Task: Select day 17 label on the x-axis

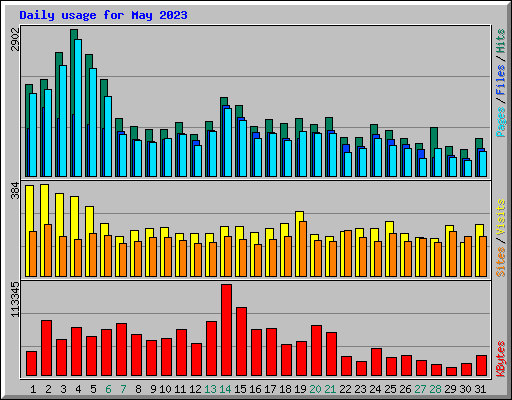Action: click(270, 389)
